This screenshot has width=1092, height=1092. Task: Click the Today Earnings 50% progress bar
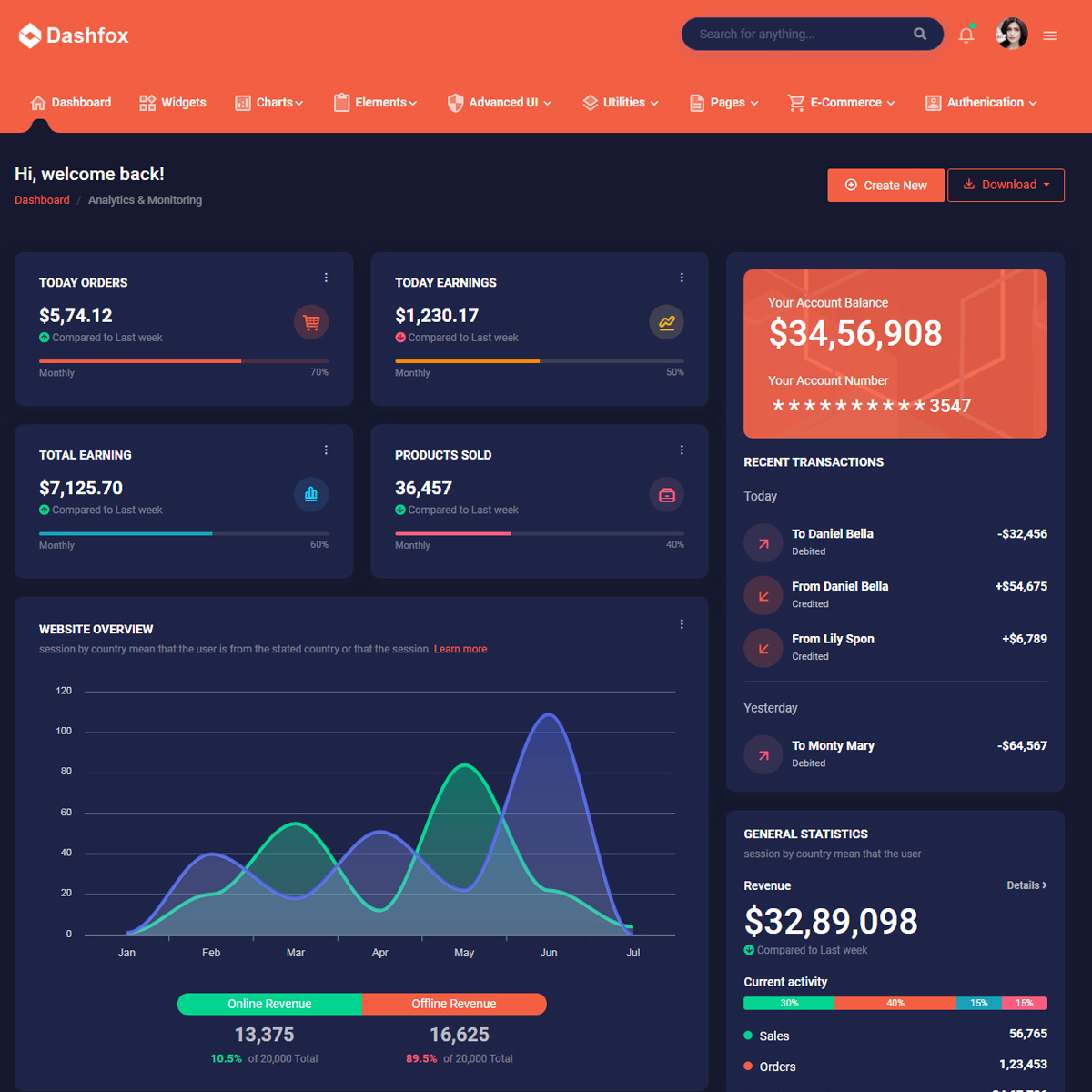point(540,361)
